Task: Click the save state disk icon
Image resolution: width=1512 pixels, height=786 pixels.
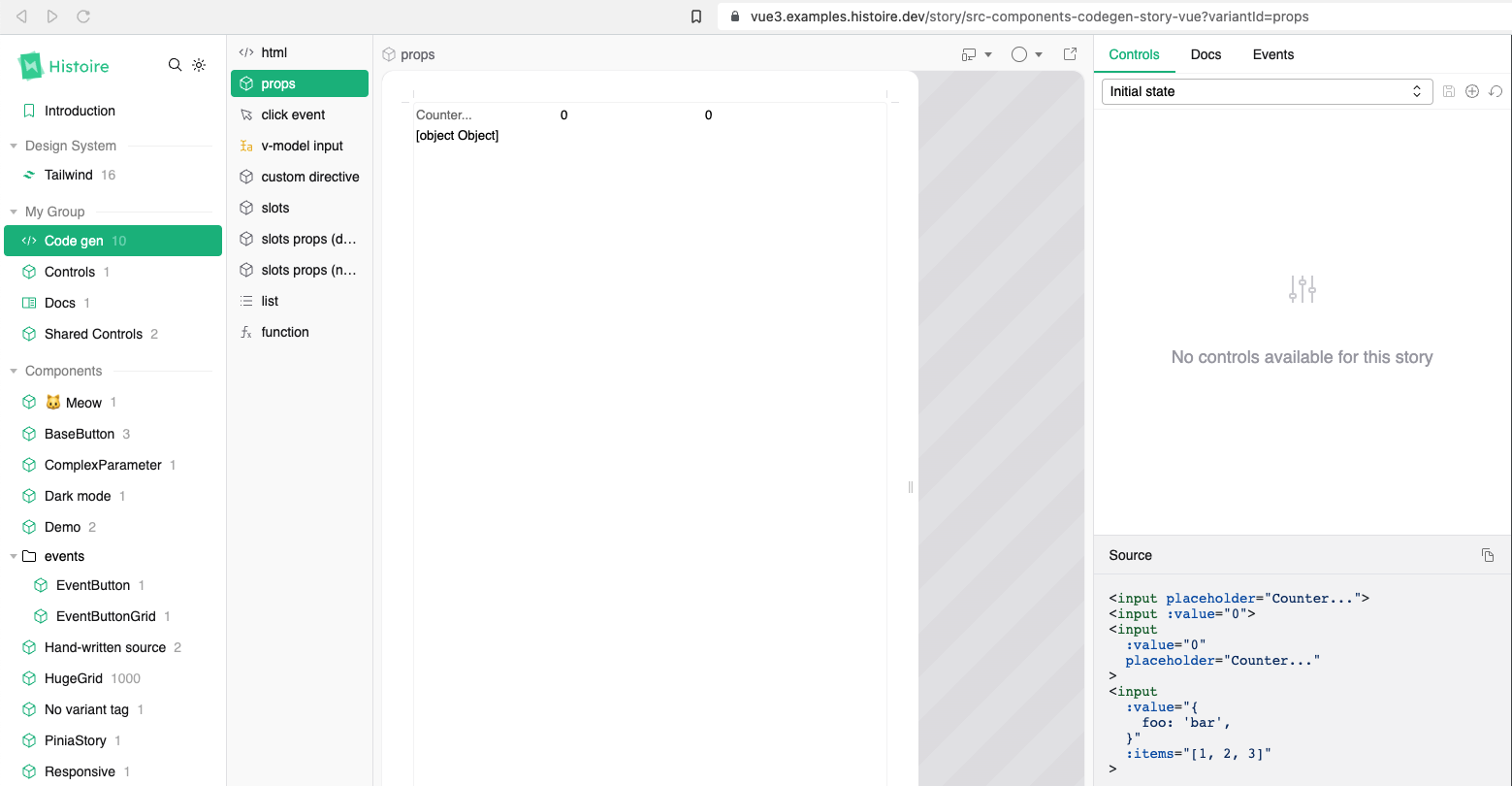Action: click(x=1449, y=91)
